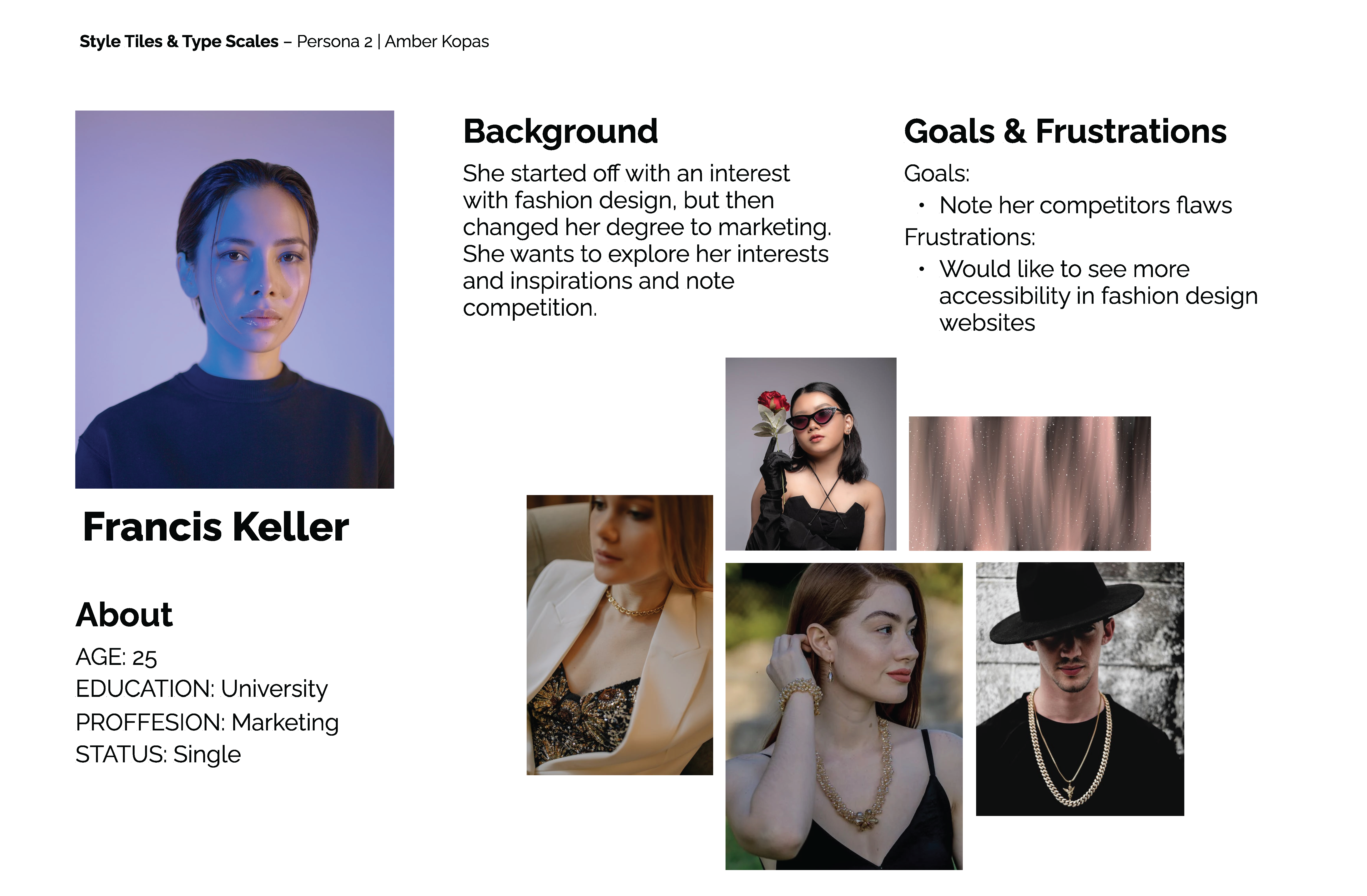Click the STATUS: Single line
Screen dimensions: 1367x896
pyautogui.click(x=158, y=755)
